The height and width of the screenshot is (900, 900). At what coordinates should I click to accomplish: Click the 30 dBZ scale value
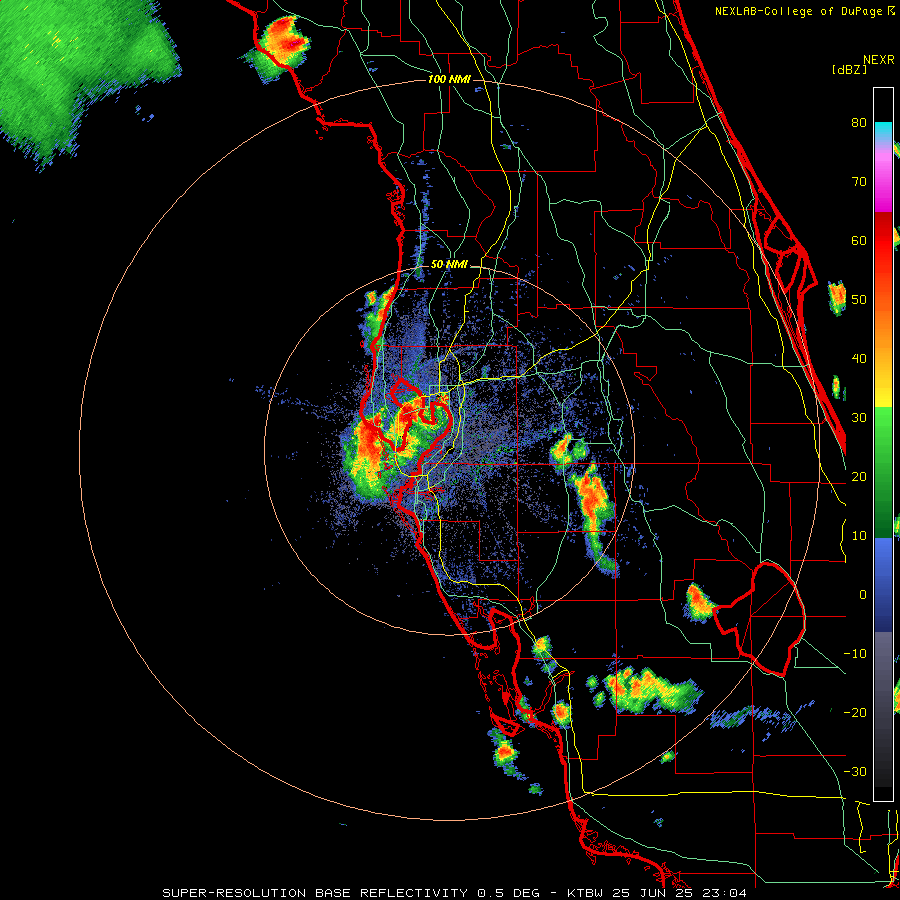[859, 417]
